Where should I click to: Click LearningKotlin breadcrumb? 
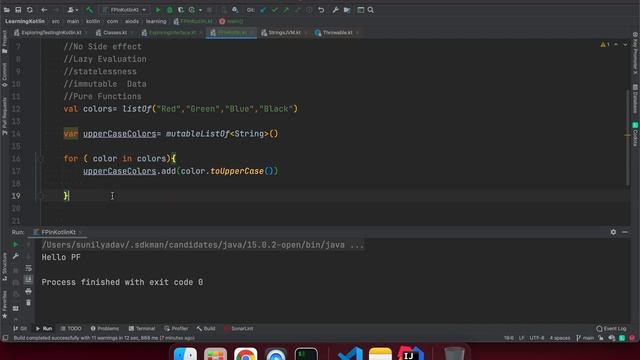[25, 21]
